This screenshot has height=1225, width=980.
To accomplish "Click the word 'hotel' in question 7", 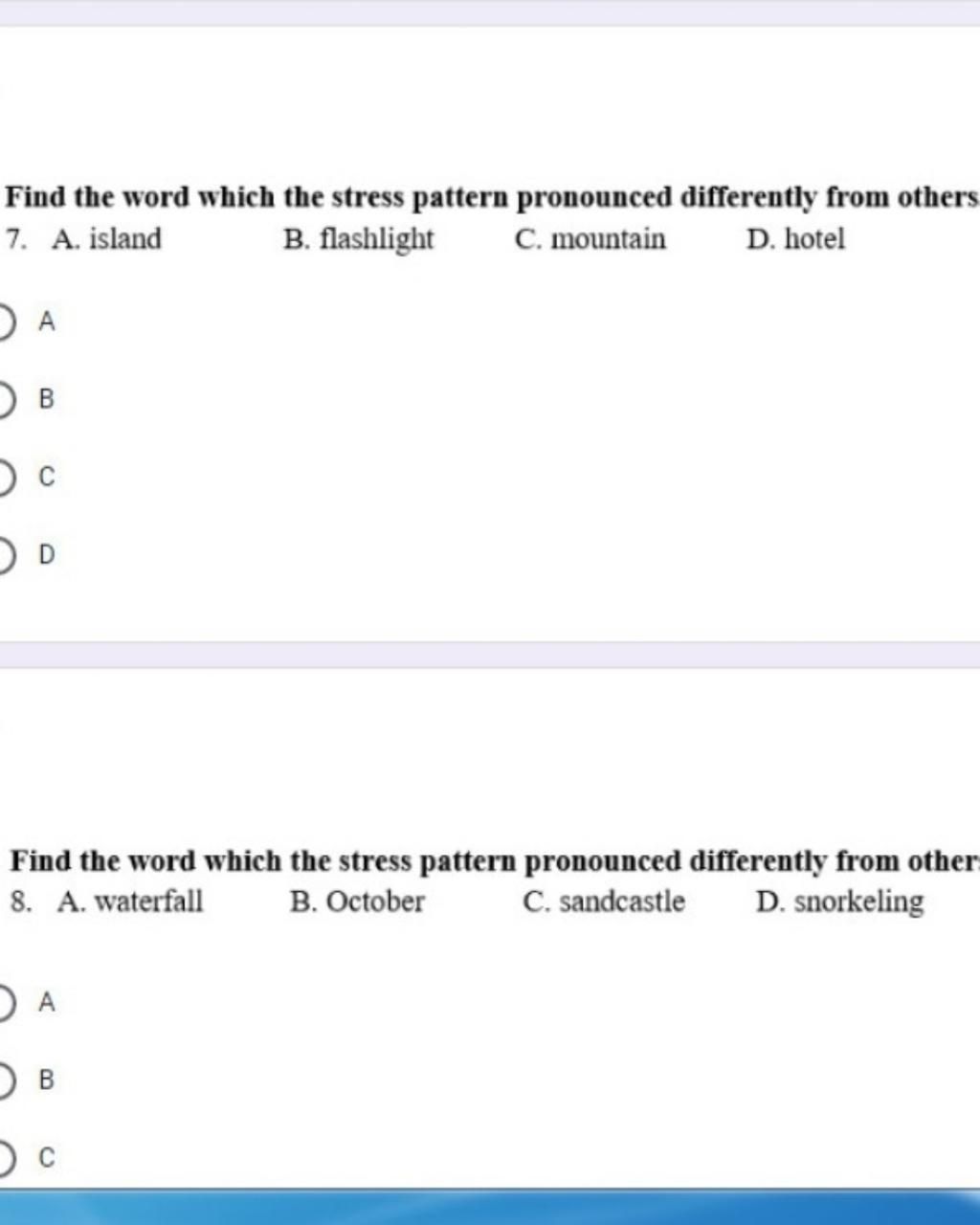I will click(x=814, y=238).
